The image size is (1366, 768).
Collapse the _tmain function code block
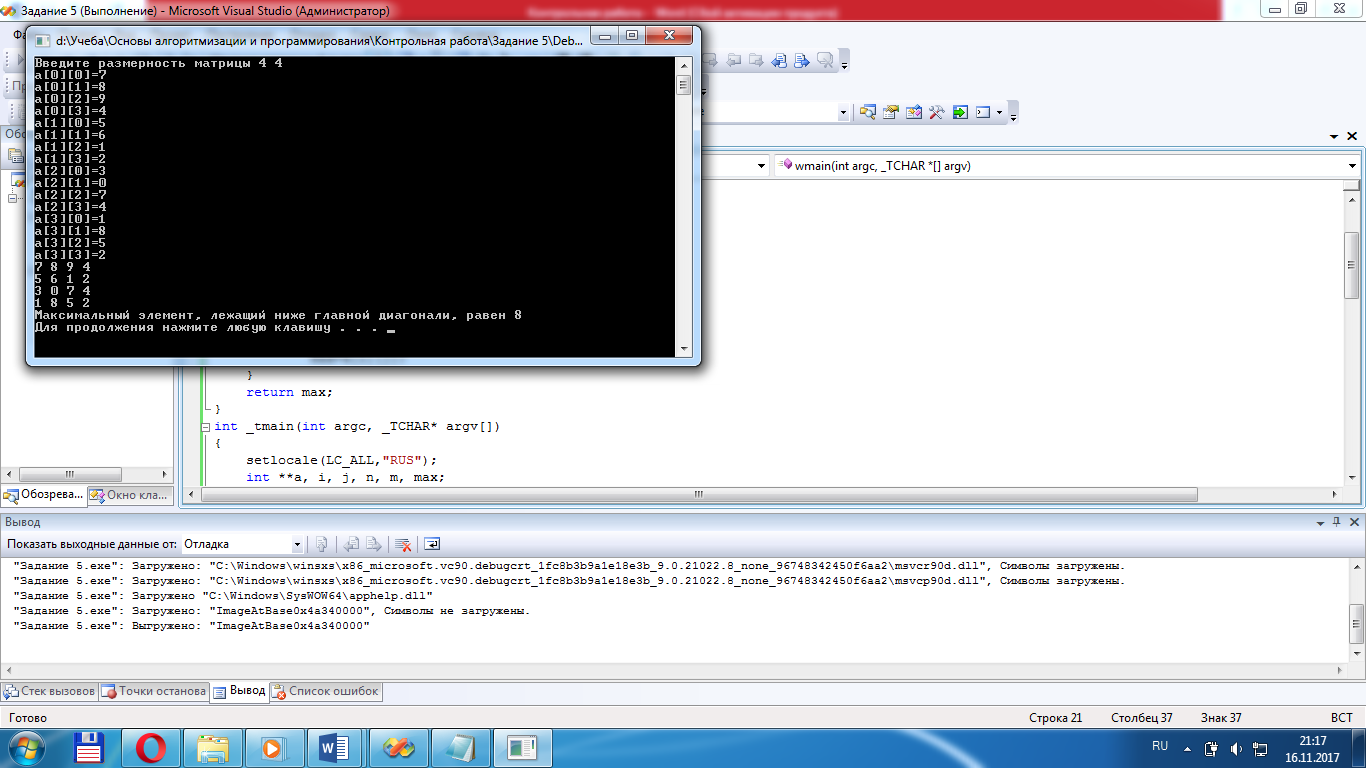tap(206, 427)
